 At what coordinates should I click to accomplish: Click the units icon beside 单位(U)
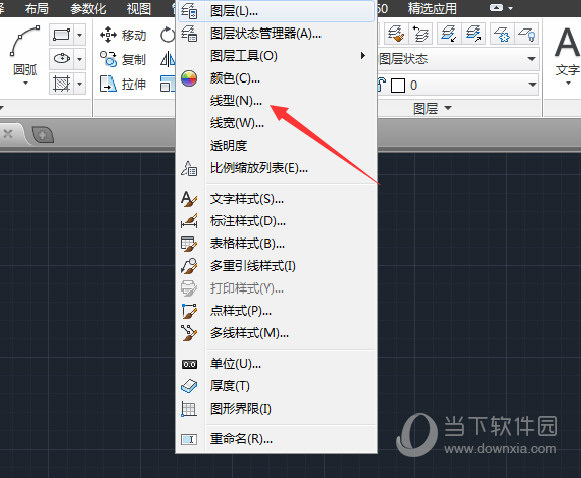click(x=189, y=365)
